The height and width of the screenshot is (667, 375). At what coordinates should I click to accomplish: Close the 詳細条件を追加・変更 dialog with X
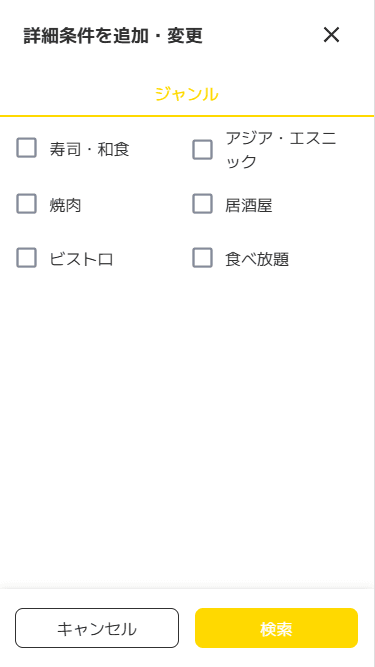coord(331,35)
